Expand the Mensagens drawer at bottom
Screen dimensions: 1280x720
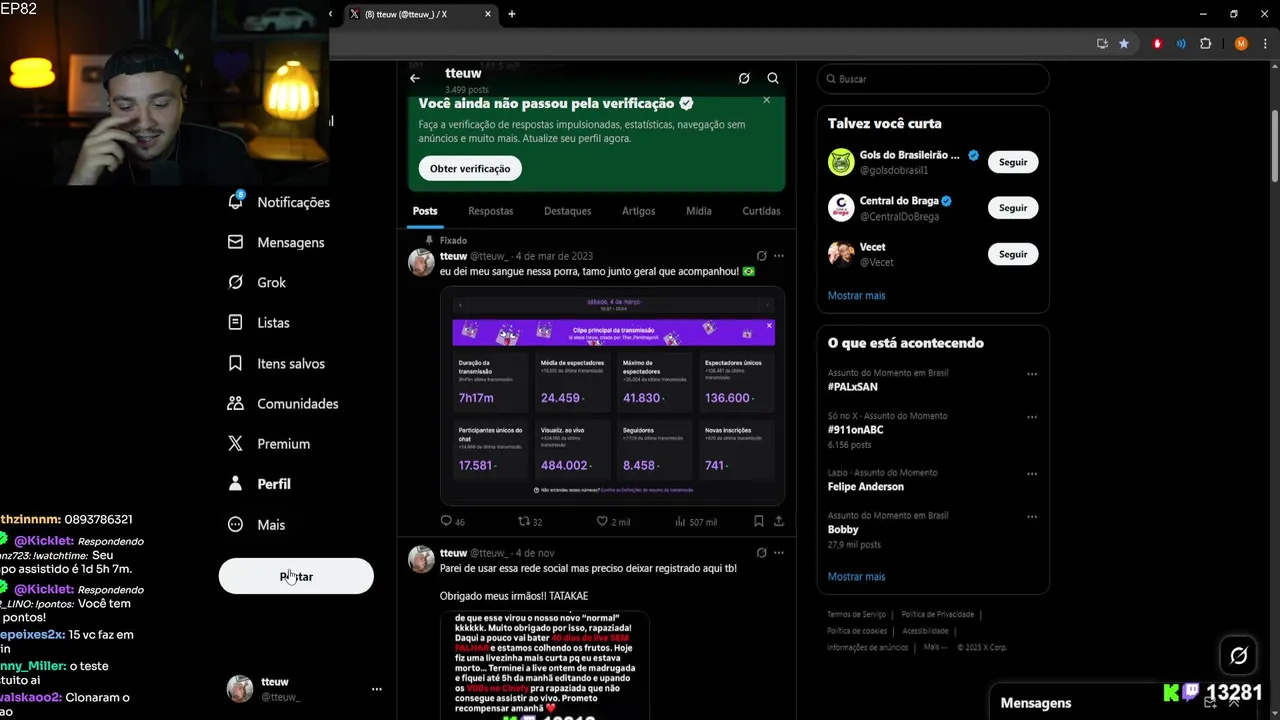pyautogui.click(x=1234, y=703)
